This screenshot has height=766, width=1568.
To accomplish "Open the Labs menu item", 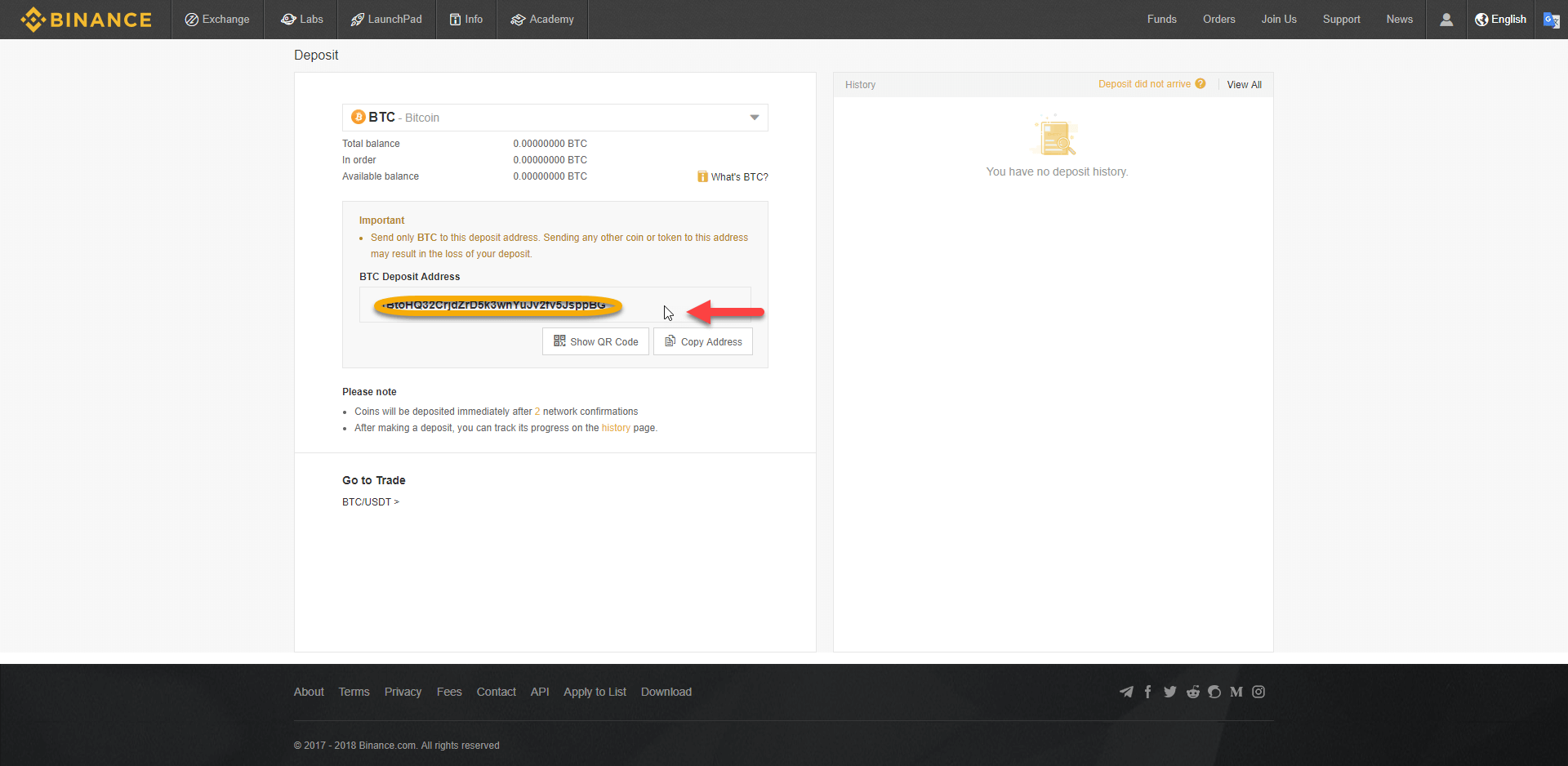I will click(302, 20).
